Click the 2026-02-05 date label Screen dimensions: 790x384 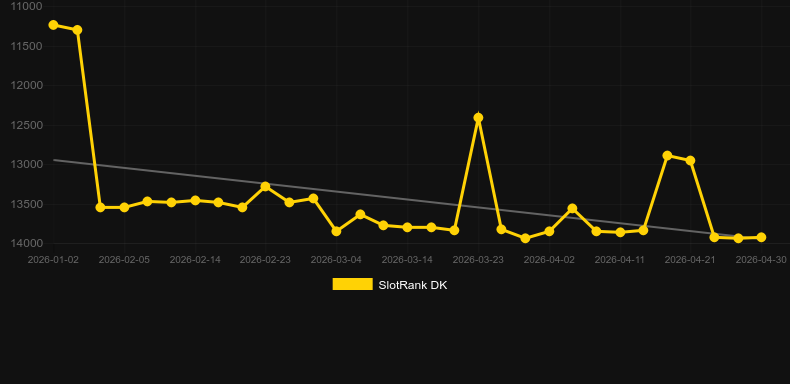(124, 260)
